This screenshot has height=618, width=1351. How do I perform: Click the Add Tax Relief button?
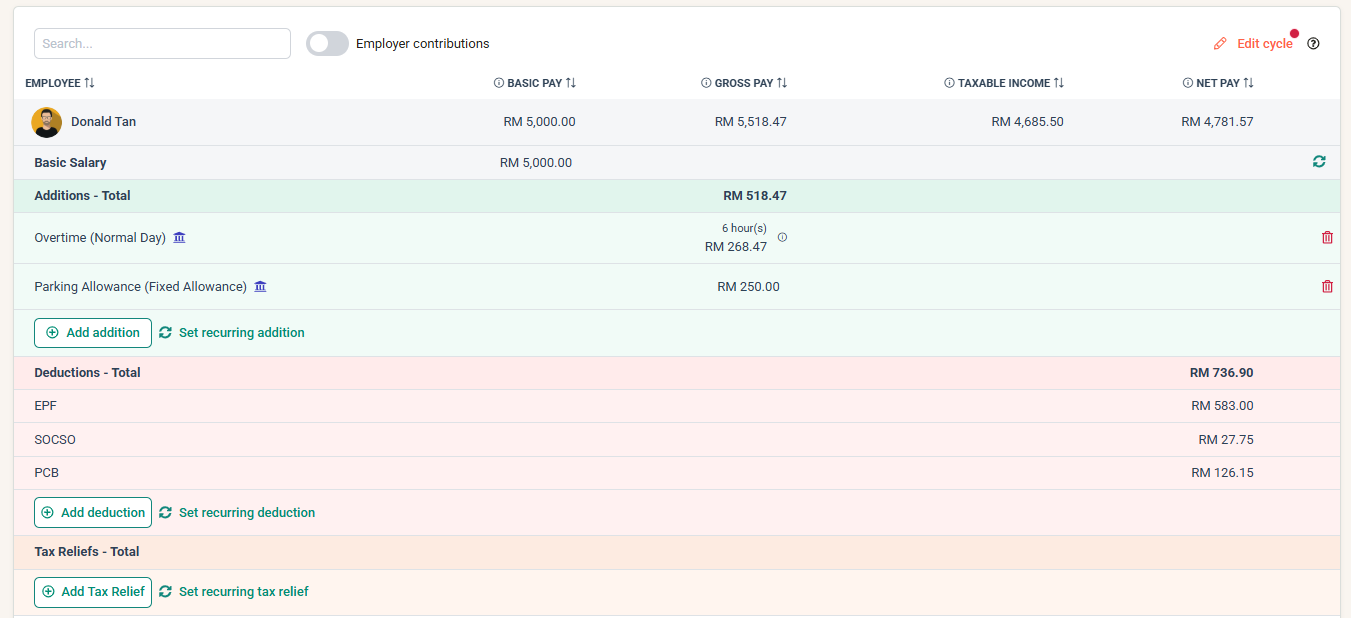(92, 591)
